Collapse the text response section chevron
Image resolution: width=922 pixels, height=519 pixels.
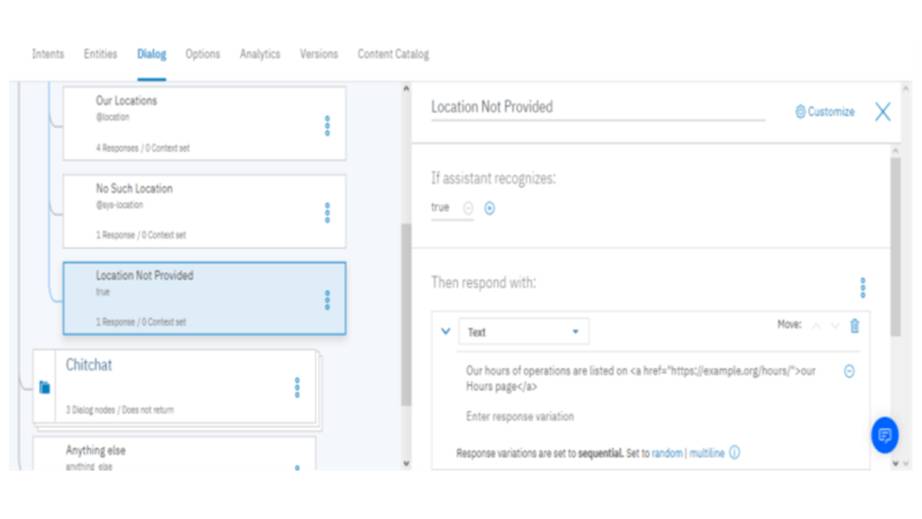click(x=446, y=331)
